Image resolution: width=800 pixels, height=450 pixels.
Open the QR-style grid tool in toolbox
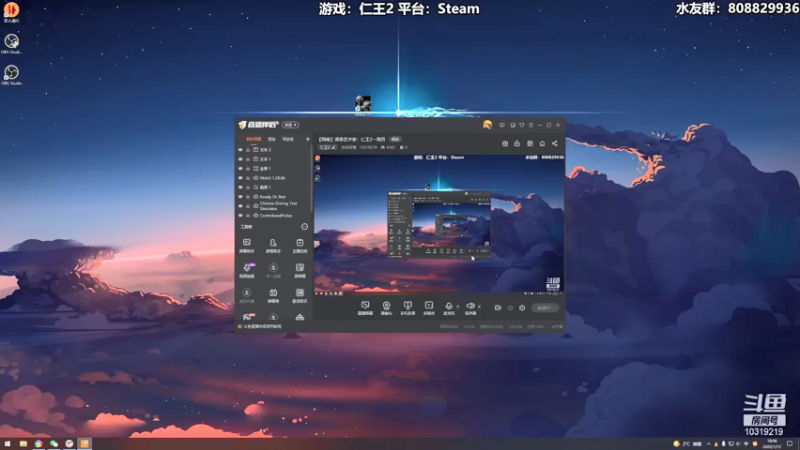[299, 270]
